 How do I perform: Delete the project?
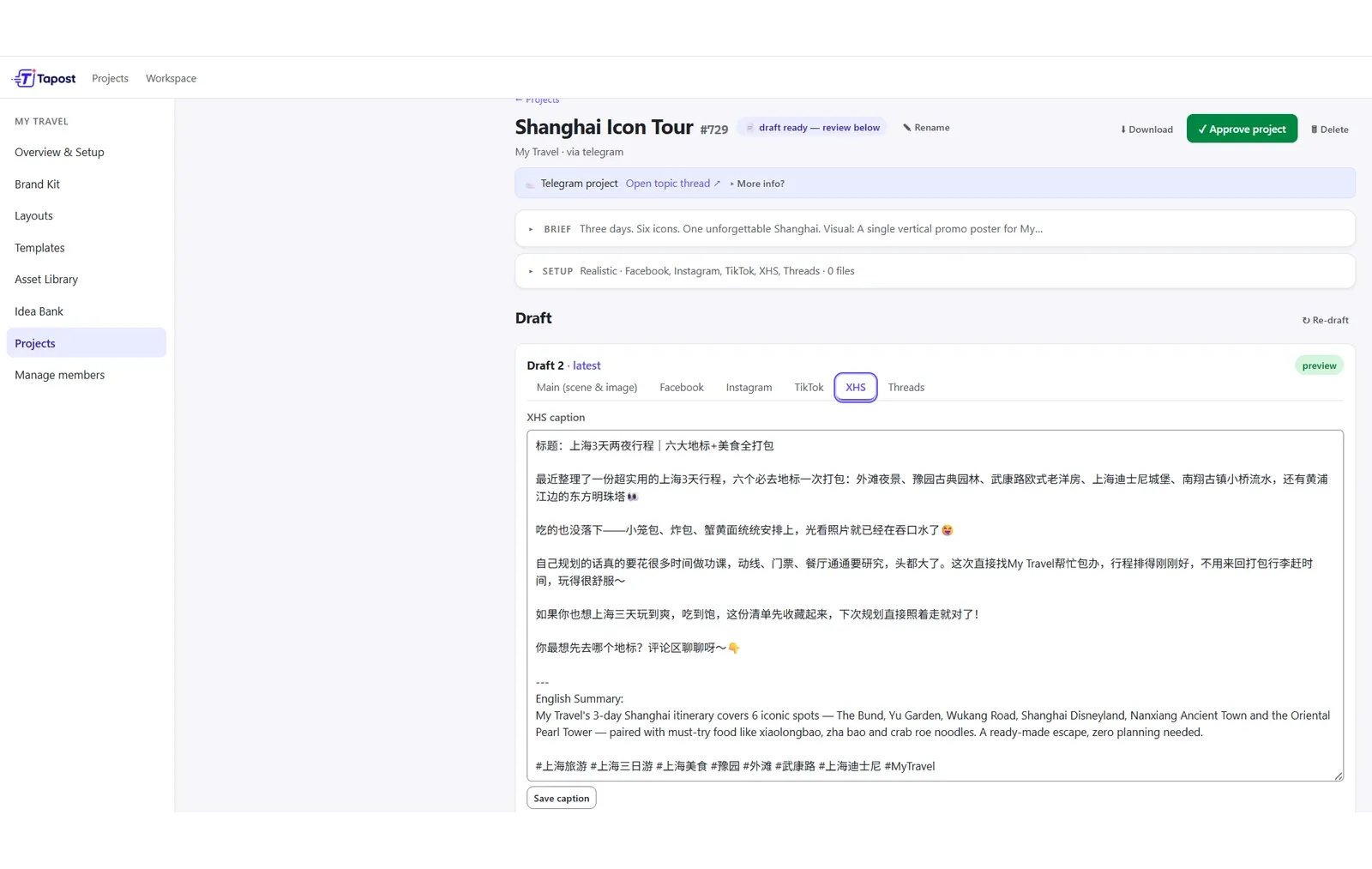coord(1329,130)
